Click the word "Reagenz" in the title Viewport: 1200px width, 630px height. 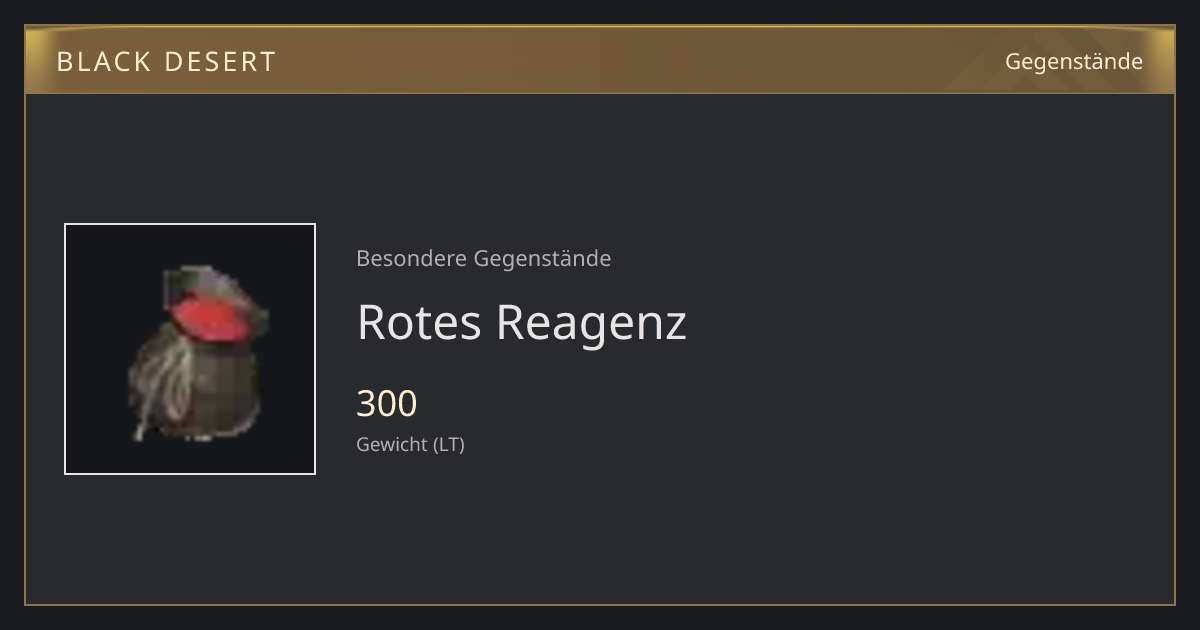pyautogui.click(x=591, y=323)
